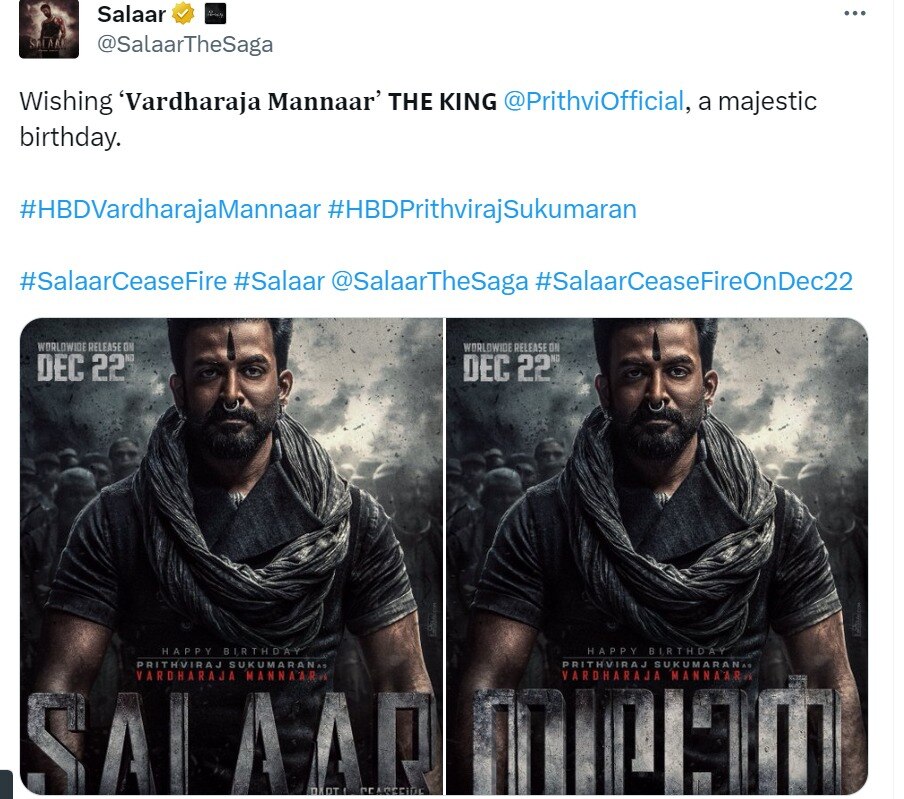Image resolution: width=904 pixels, height=799 pixels.
Task: Click the Salaar profile avatar
Action: [x=49, y=29]
